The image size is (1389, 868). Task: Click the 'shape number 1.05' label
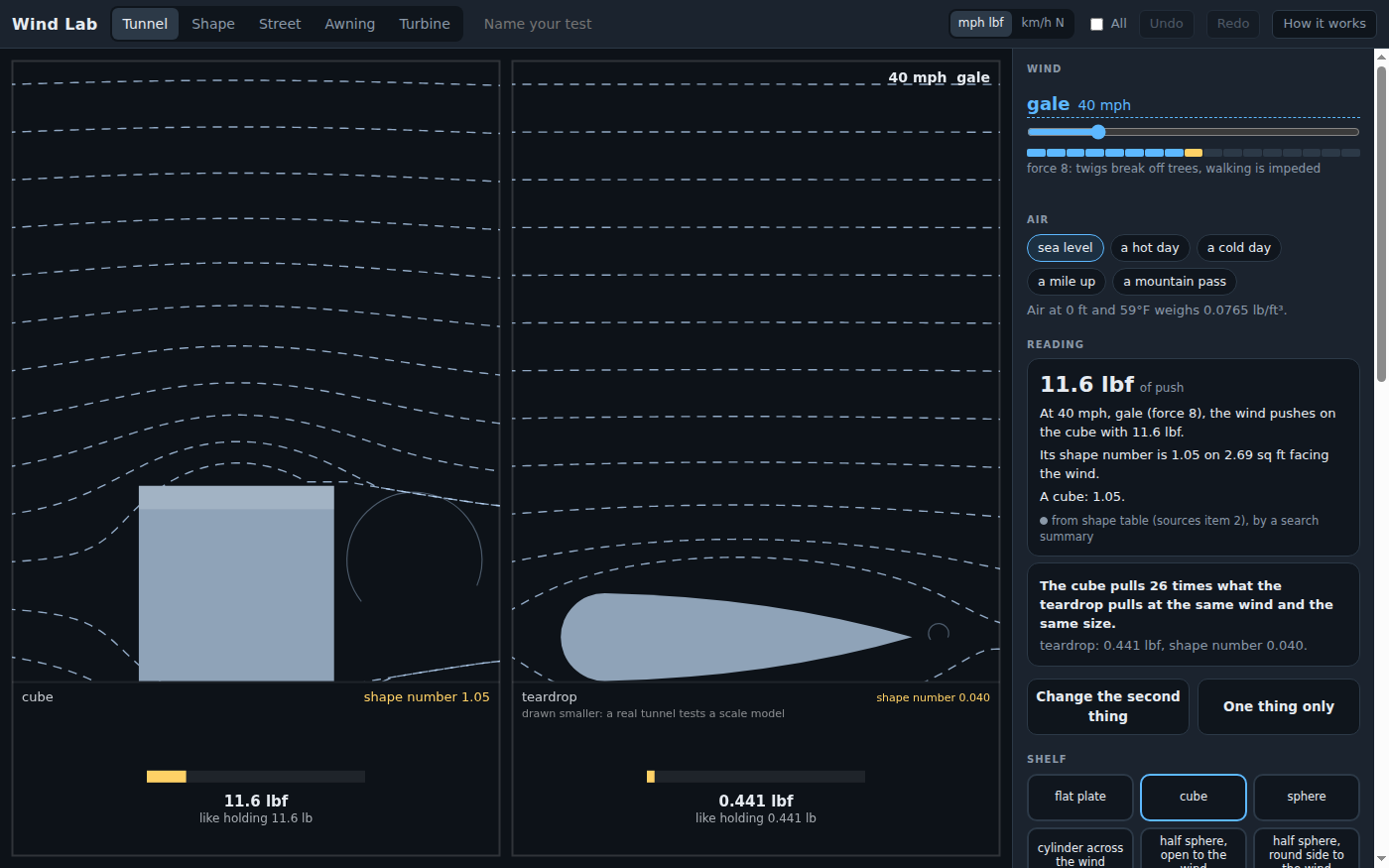click(427, 697)
